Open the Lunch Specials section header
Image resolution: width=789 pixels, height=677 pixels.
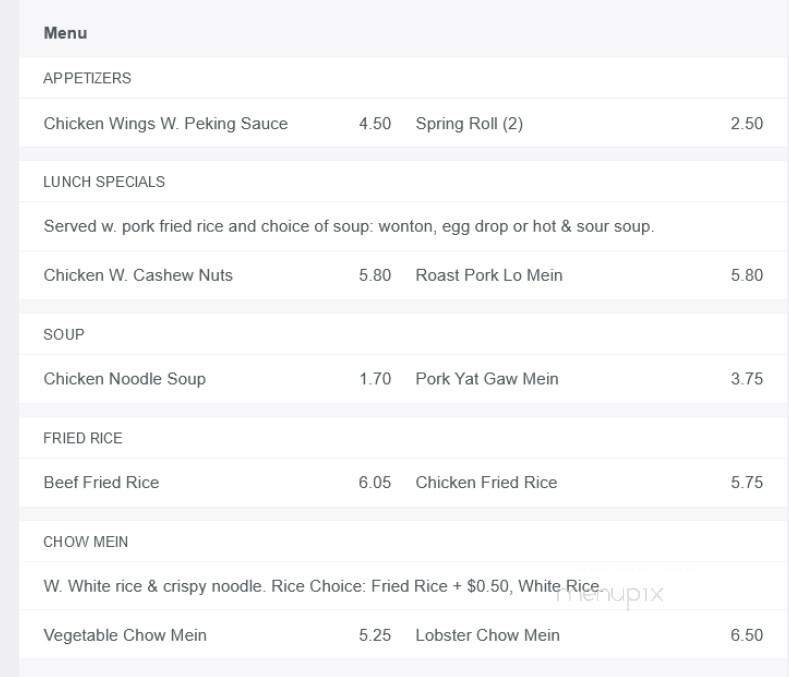tap(104, 182)
